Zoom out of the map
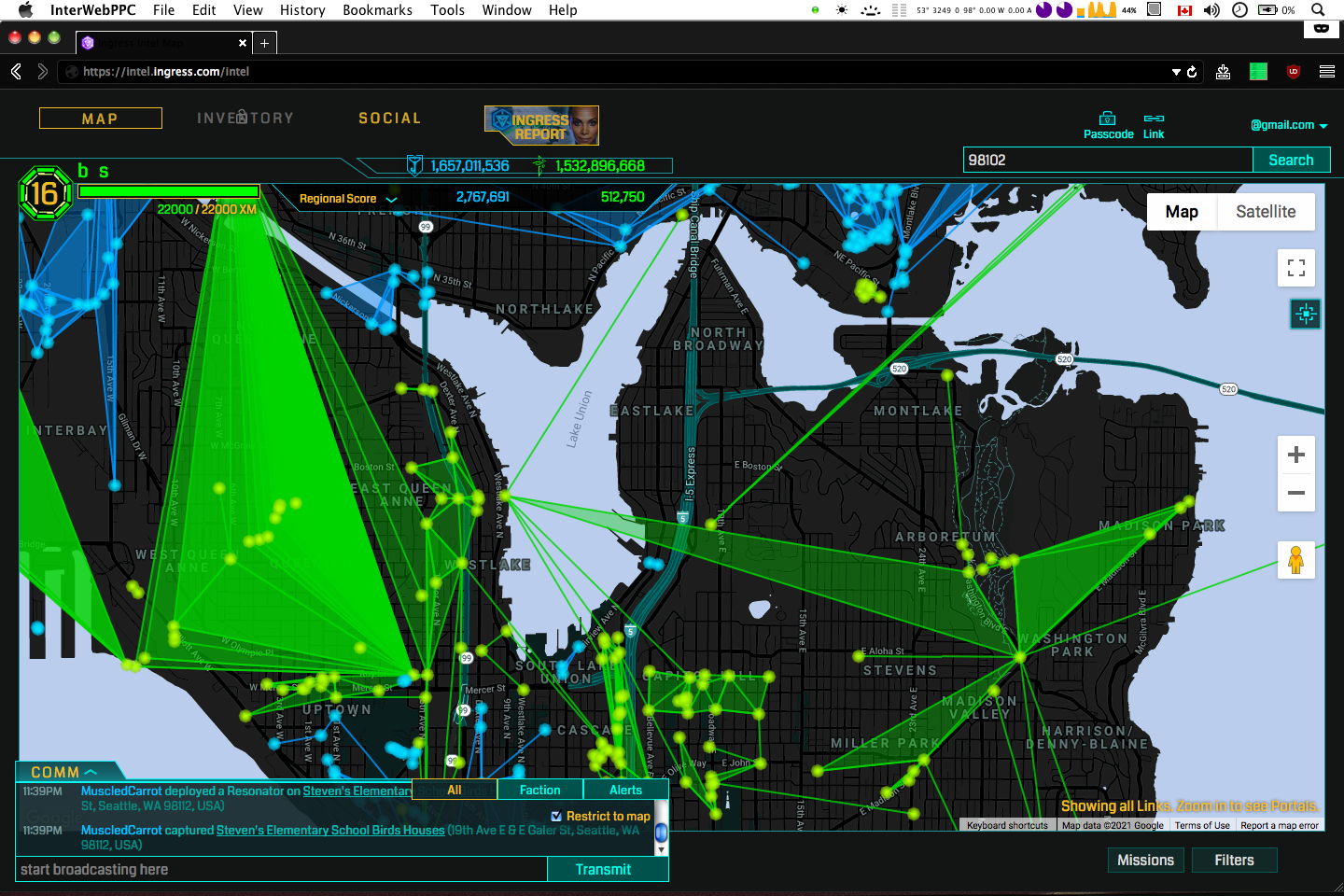The width and height of the screenshot is (1344, 896). (1296, 493)
